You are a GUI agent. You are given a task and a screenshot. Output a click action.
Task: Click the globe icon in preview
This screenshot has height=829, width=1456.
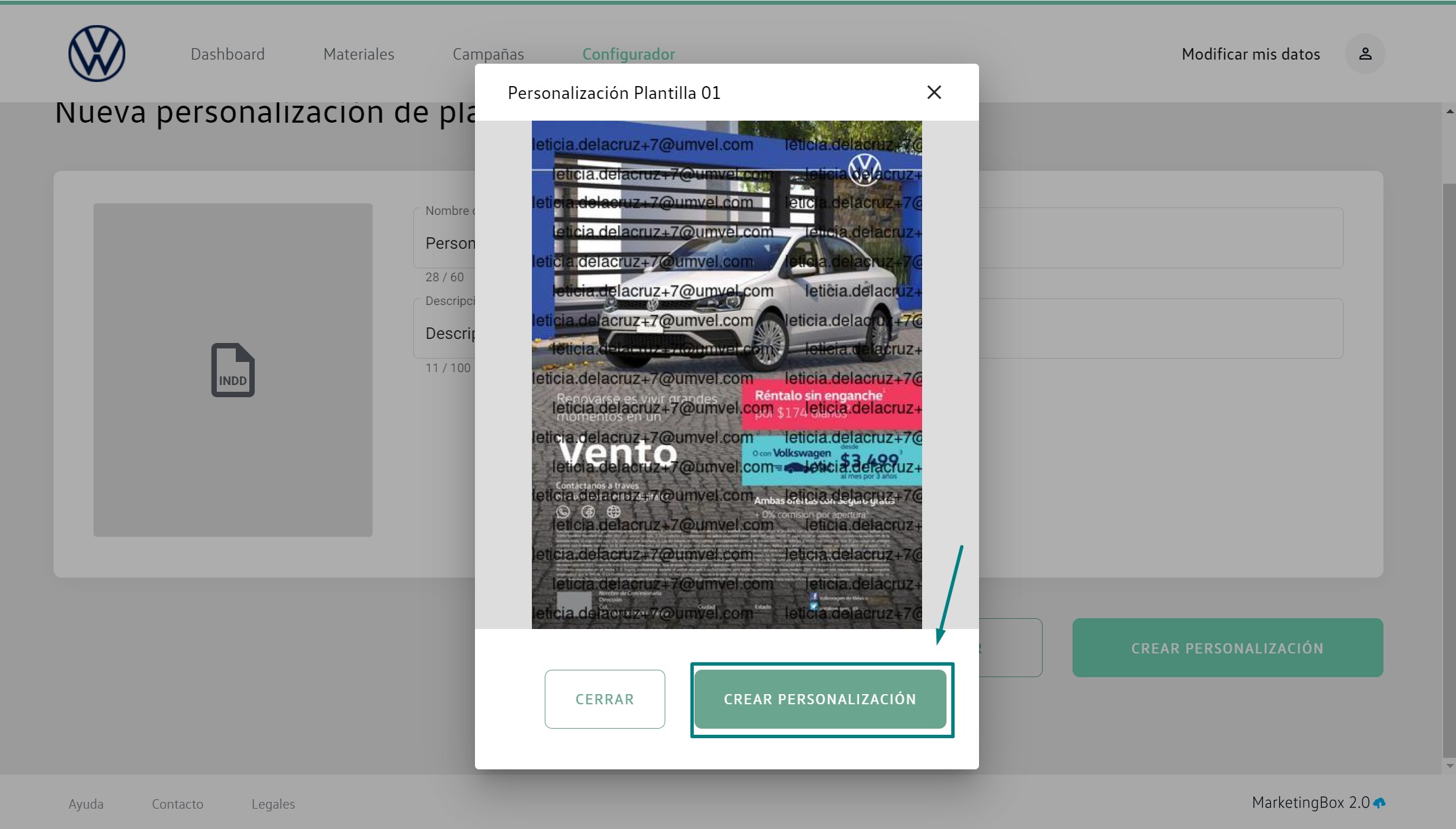(613, 512)
